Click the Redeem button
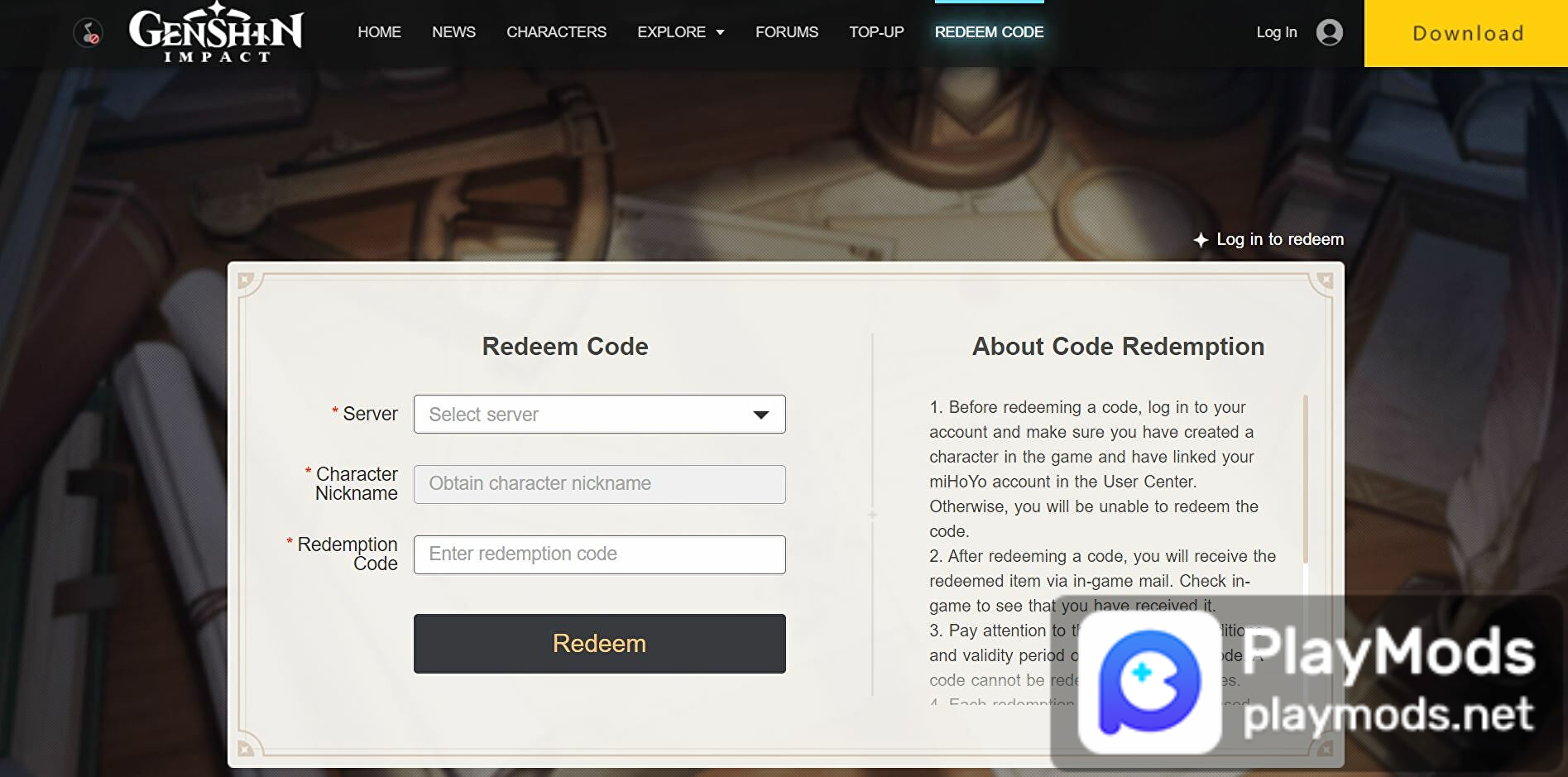Screen dimensions: 1568x777 [599, 644]
